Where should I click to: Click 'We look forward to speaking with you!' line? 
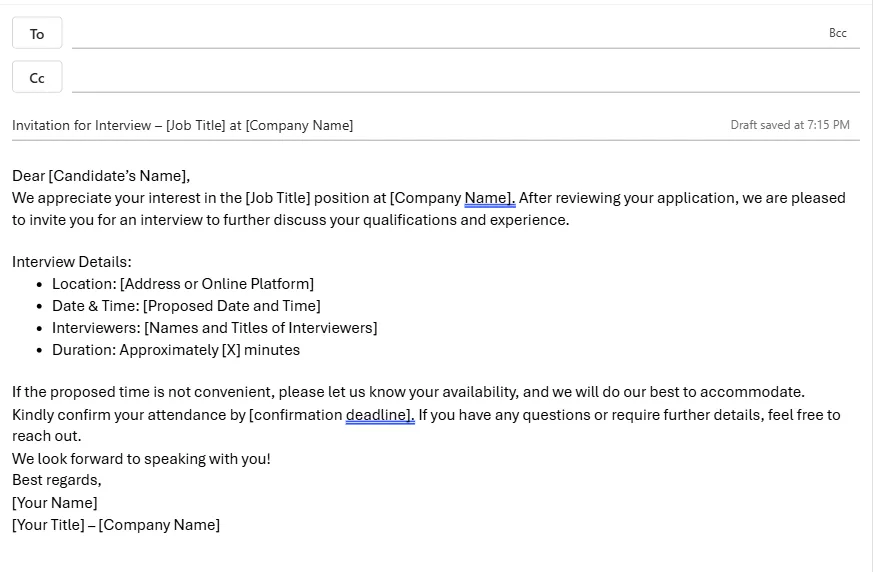coord(141,459)
